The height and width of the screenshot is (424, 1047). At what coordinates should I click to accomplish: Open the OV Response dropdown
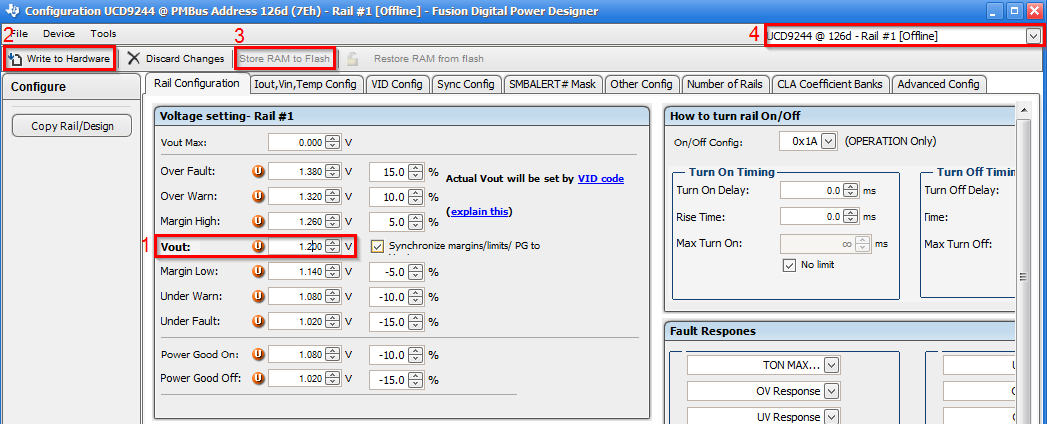[831, 391]
